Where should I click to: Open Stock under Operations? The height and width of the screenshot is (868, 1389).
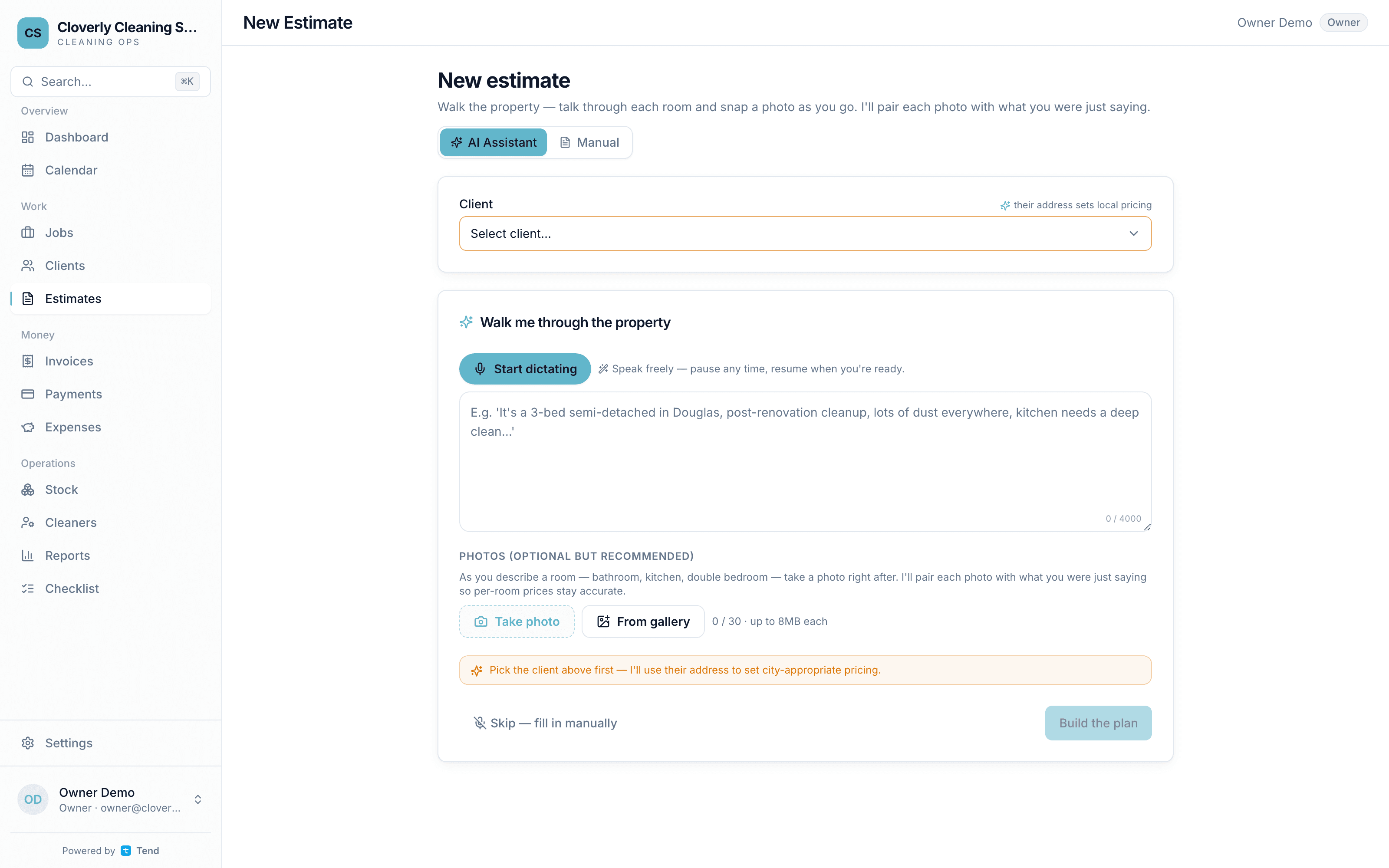(x=111, y=490)
